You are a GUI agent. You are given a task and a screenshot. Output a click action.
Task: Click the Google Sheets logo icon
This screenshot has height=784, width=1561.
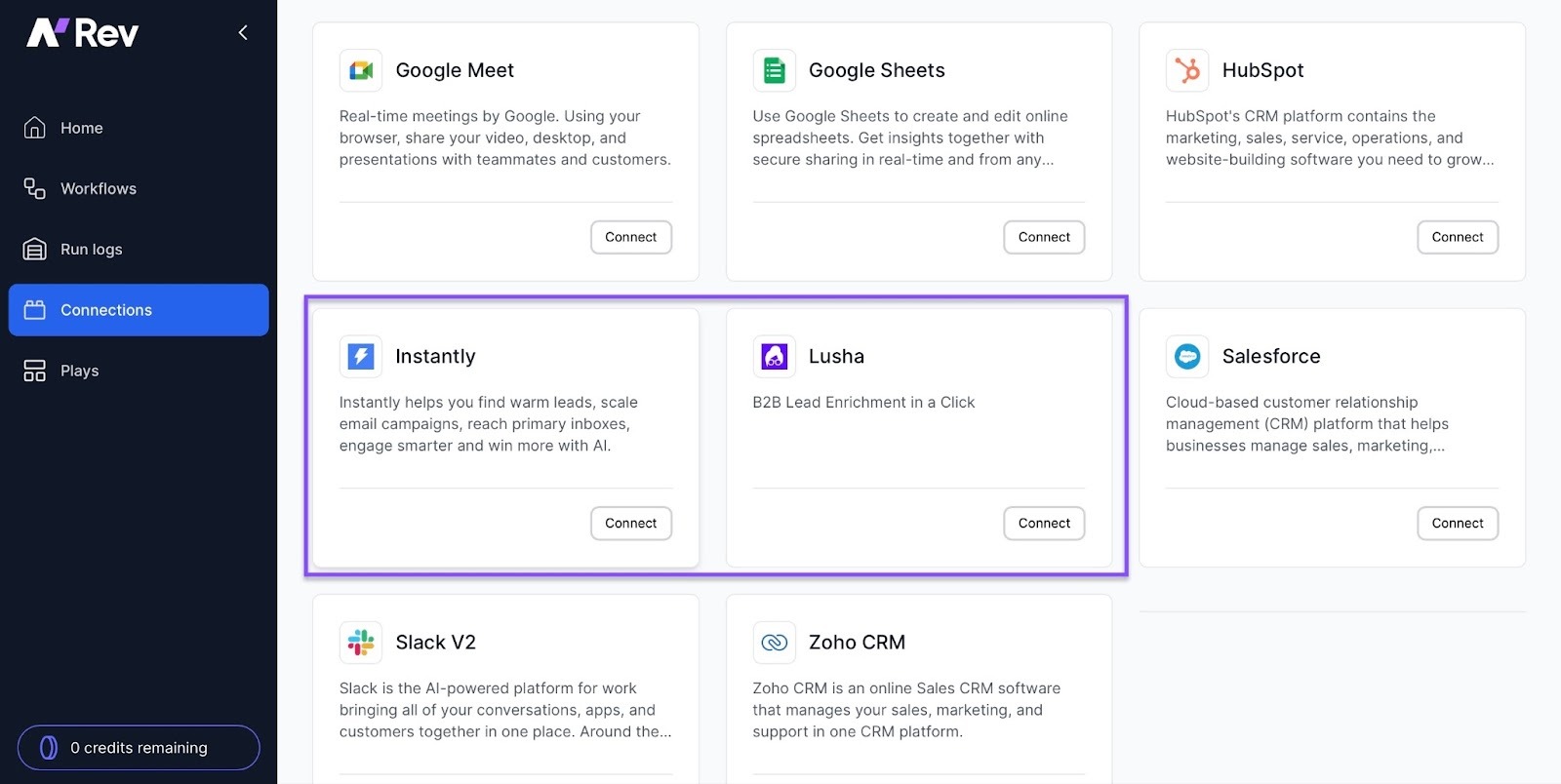click(774, 70)
